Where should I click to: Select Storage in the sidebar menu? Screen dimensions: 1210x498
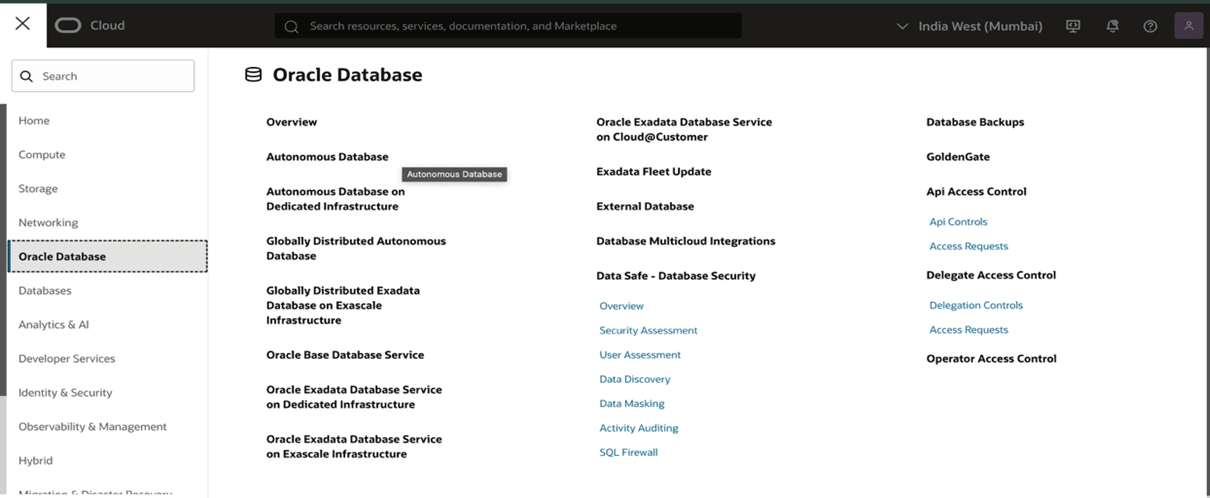point(38,188)
